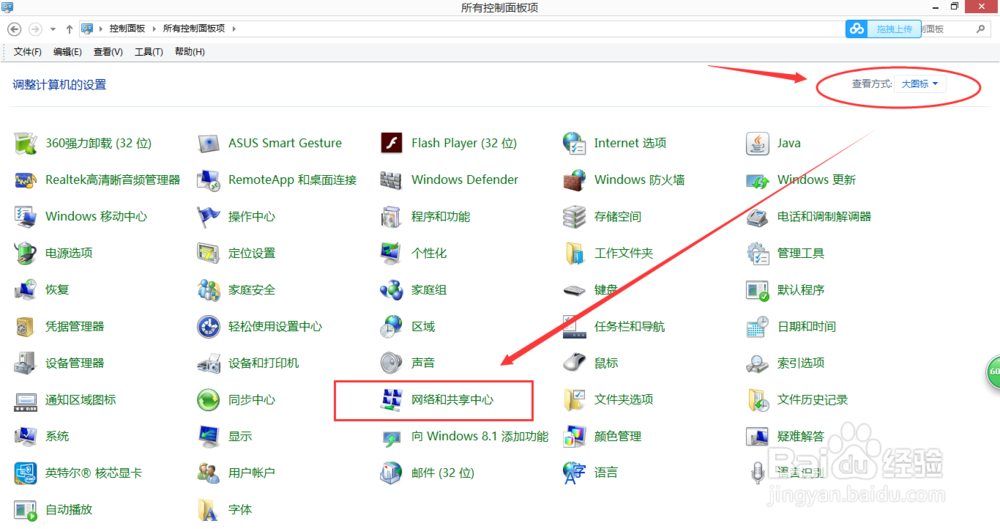Open the 程序和功能 icon
This screenshot has height=529, width=1000.
[391, 217]
